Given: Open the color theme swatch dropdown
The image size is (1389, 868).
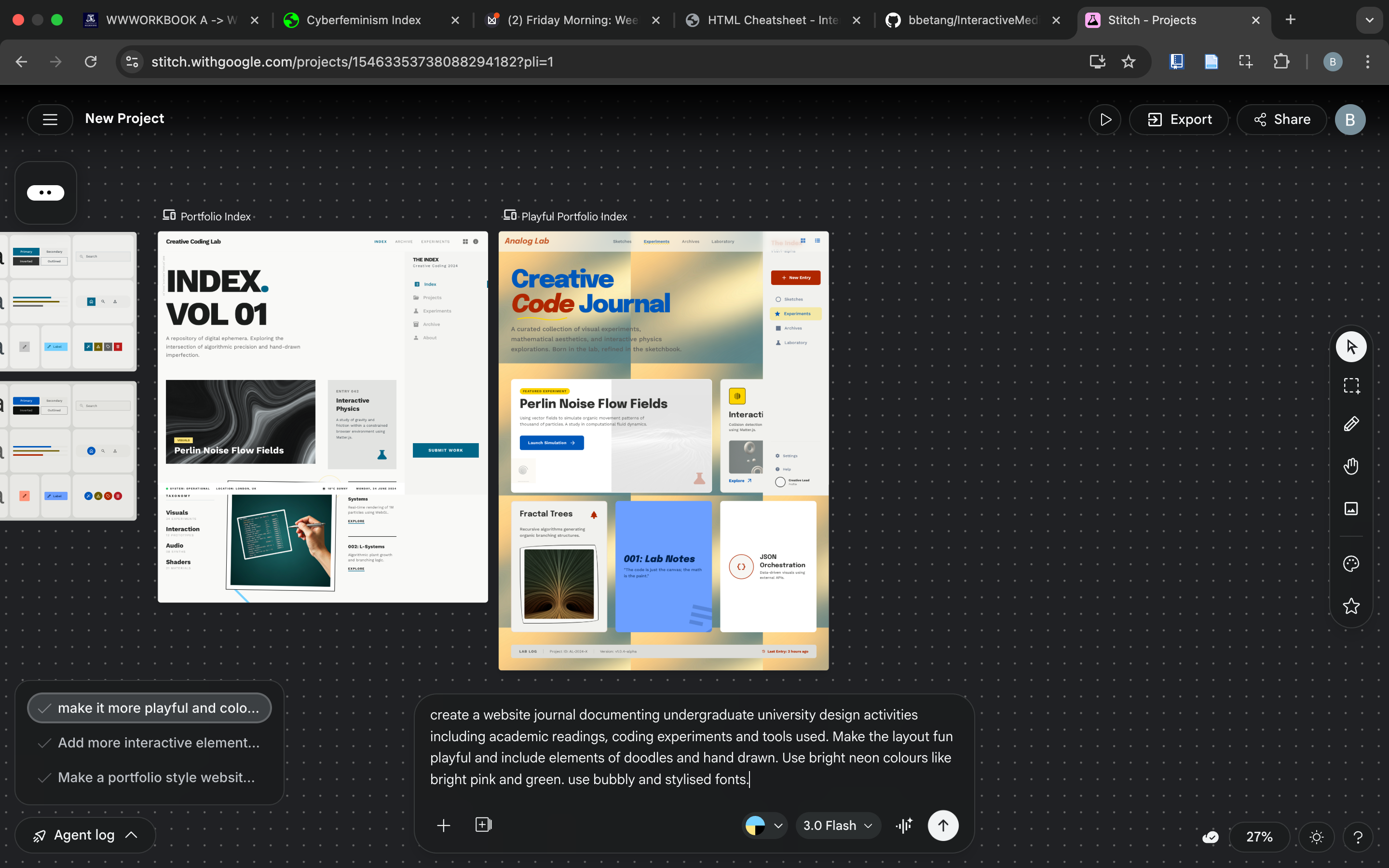Looking at the screenshot, I should [764, 826].
